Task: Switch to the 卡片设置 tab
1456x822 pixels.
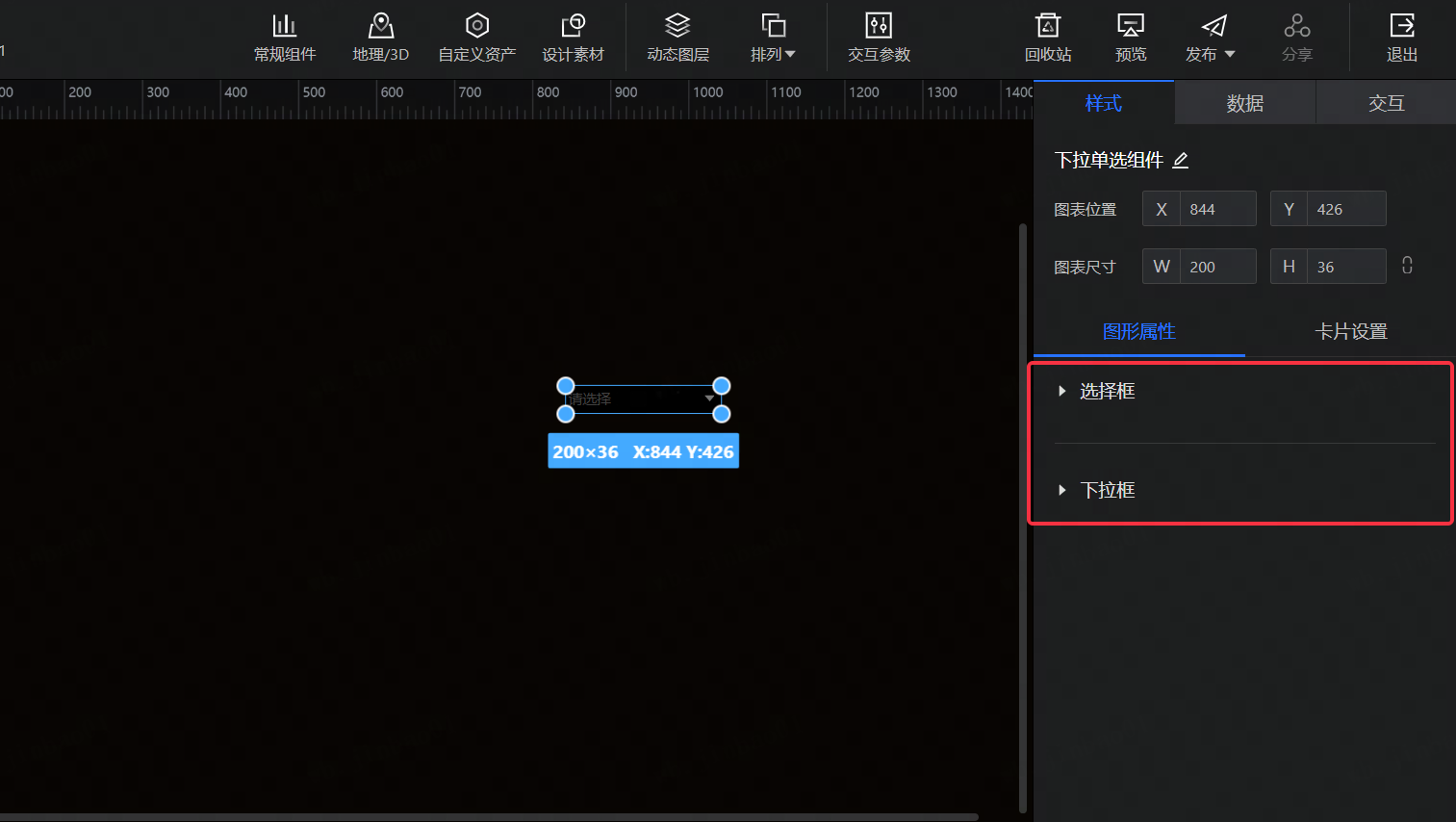Action: tap(1351, 330)
